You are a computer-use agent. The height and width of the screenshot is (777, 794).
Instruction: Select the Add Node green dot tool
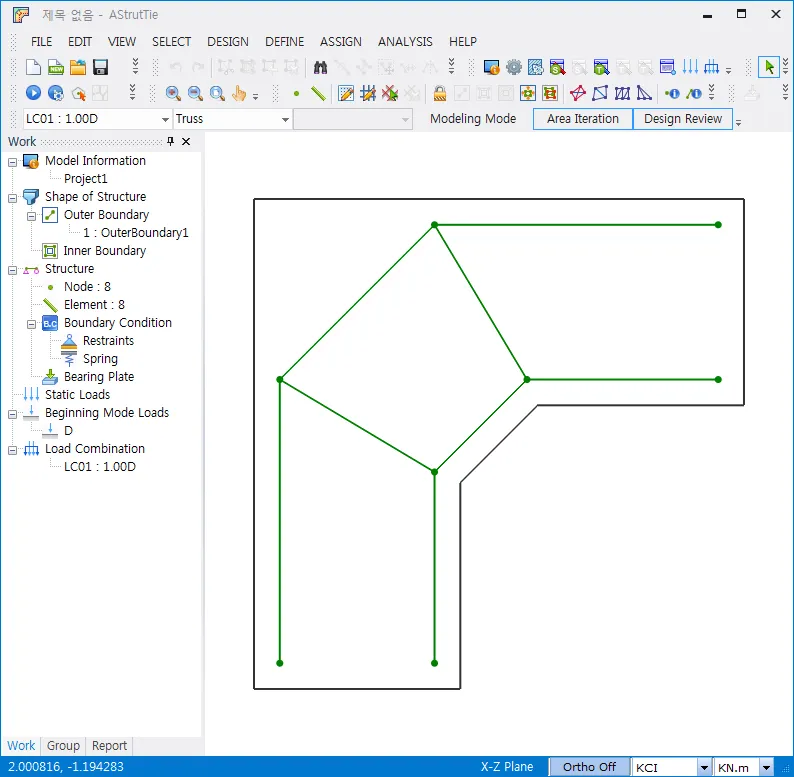[x=296, y=93]
